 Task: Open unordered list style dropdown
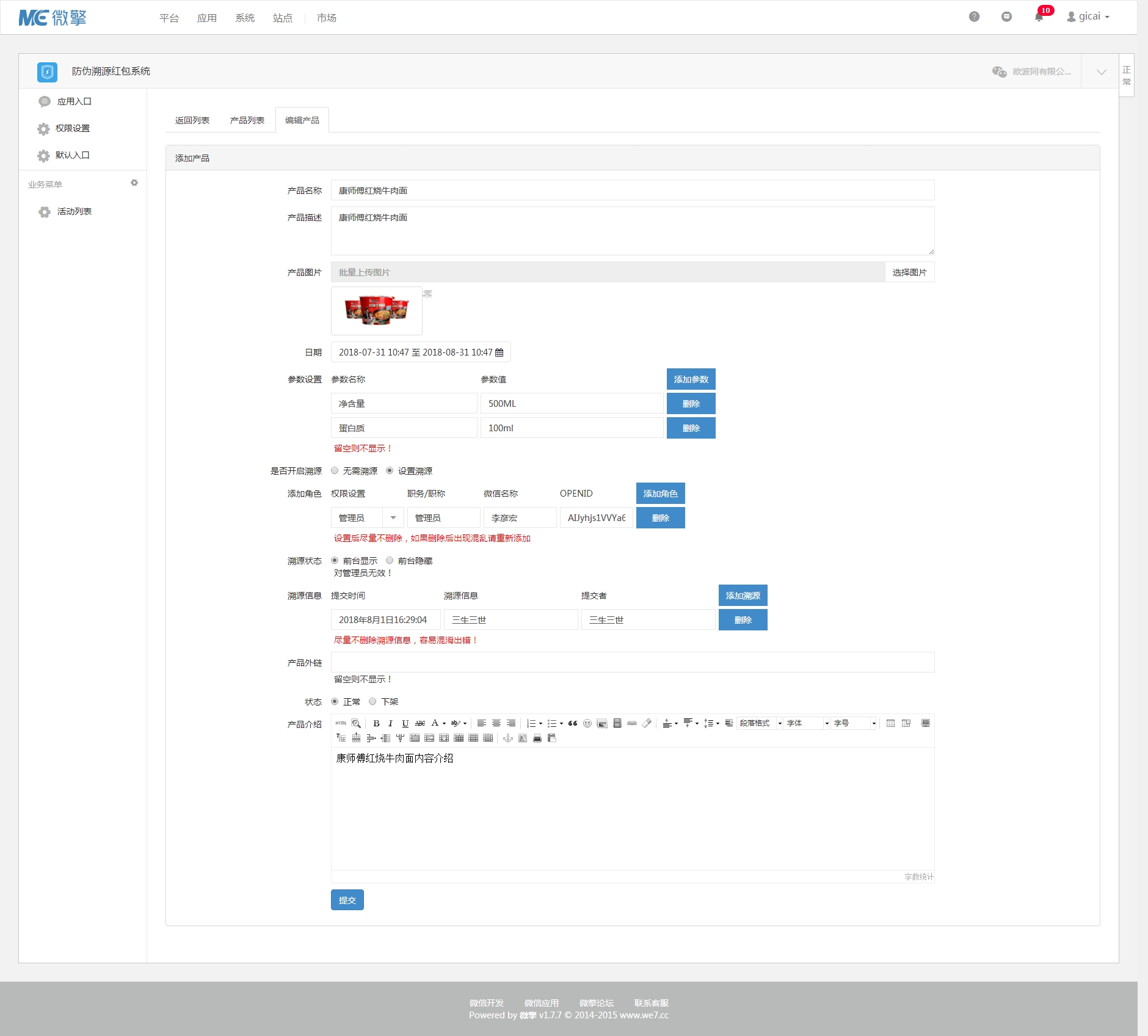(x=562, y=723)
